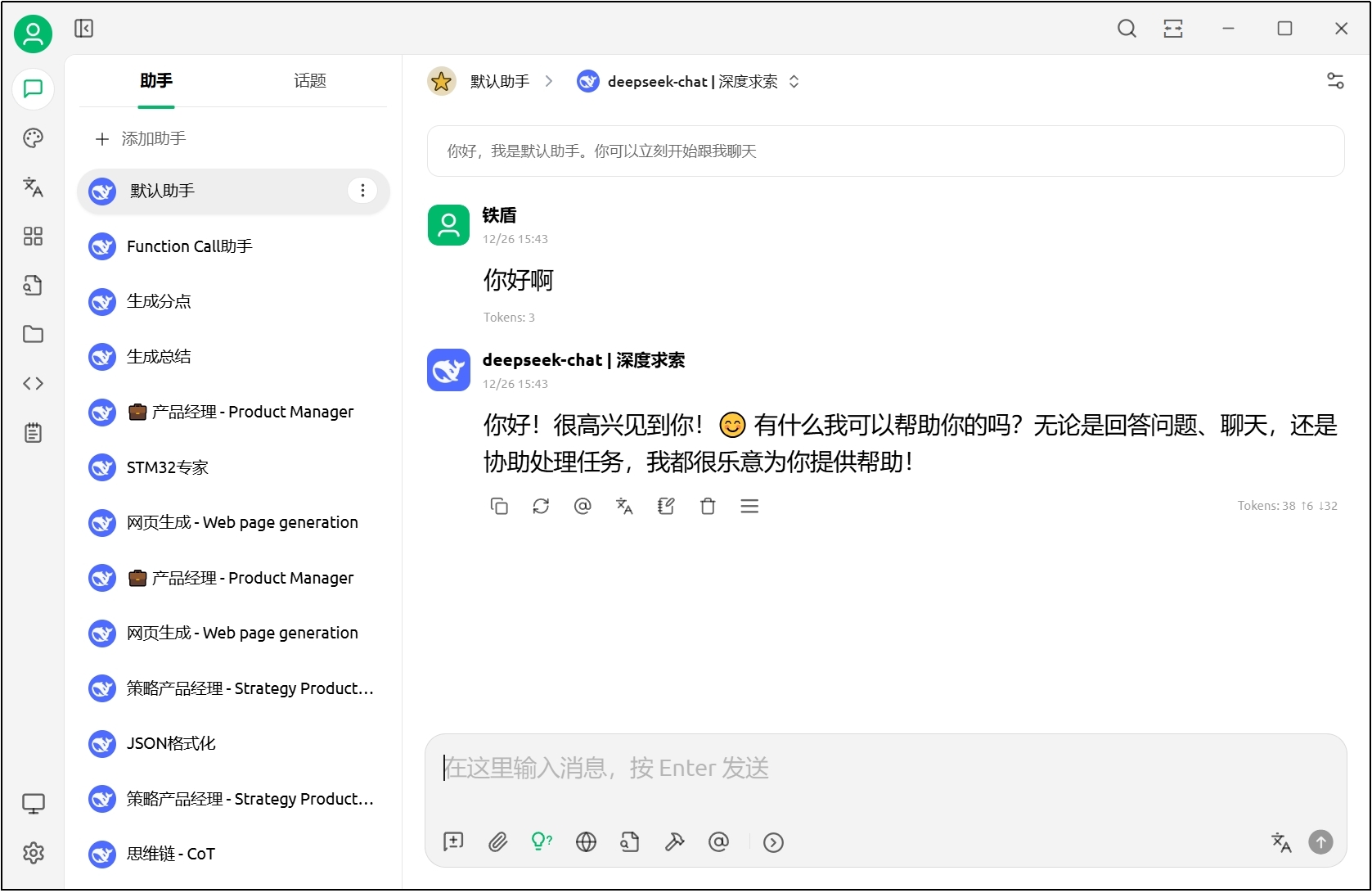This screenshot has height=893, width=1372.
Task: Click the expand conversation width icon
Action: coord(1173,29)
